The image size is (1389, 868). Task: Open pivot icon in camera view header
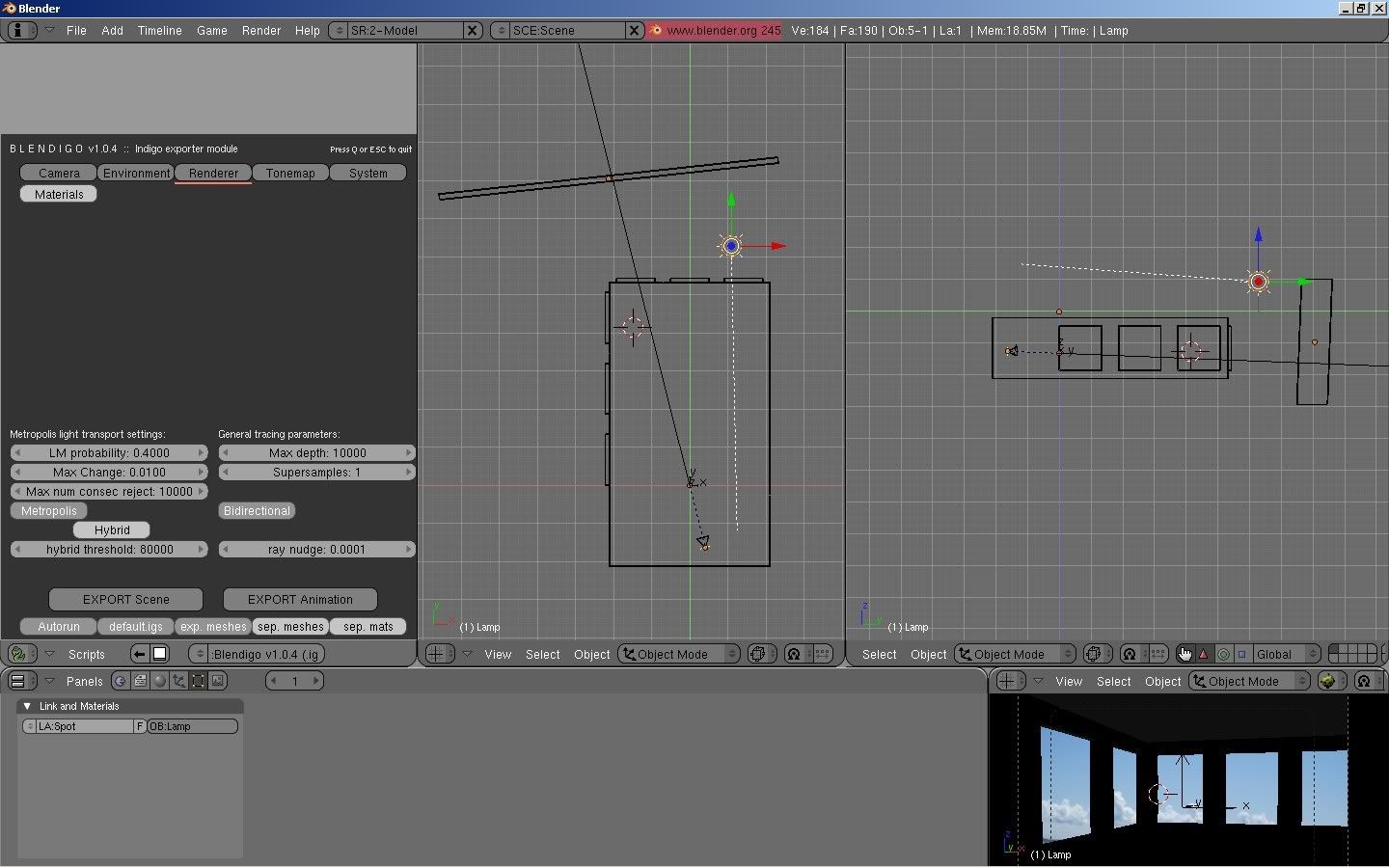pyautogui.click(x=1367, y=681)
